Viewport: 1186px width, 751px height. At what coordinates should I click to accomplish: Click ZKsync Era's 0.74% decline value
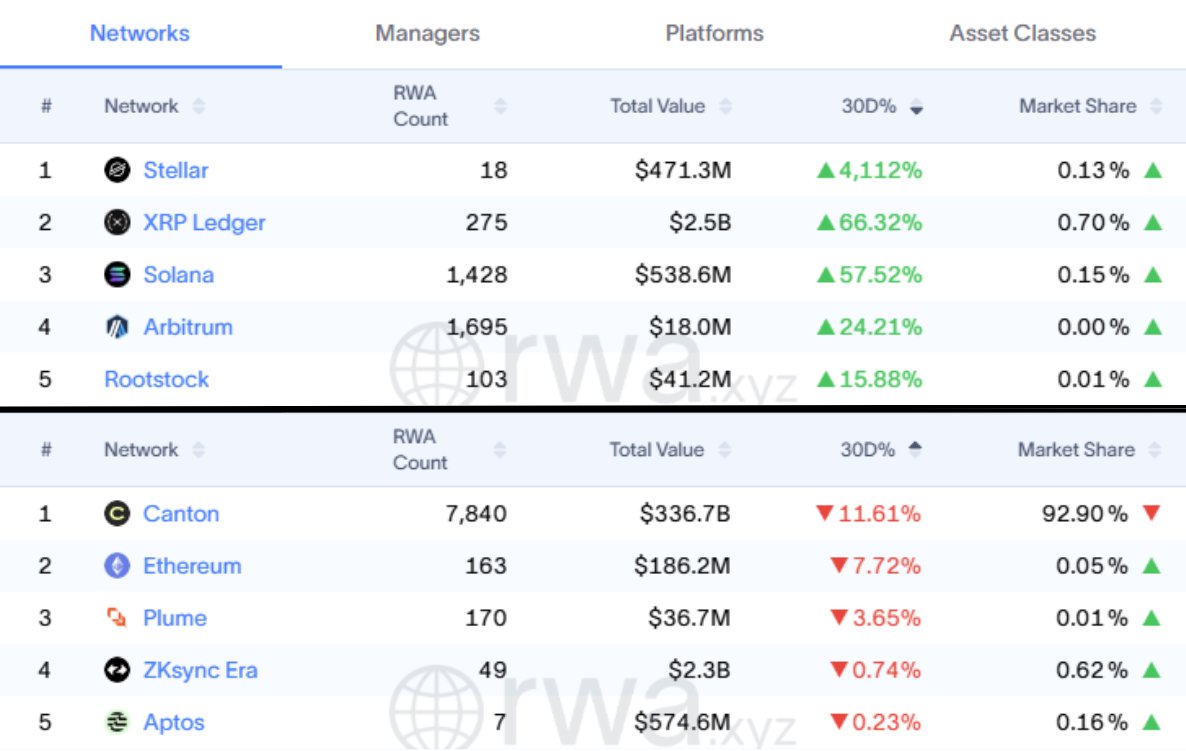tap(876, 670)
